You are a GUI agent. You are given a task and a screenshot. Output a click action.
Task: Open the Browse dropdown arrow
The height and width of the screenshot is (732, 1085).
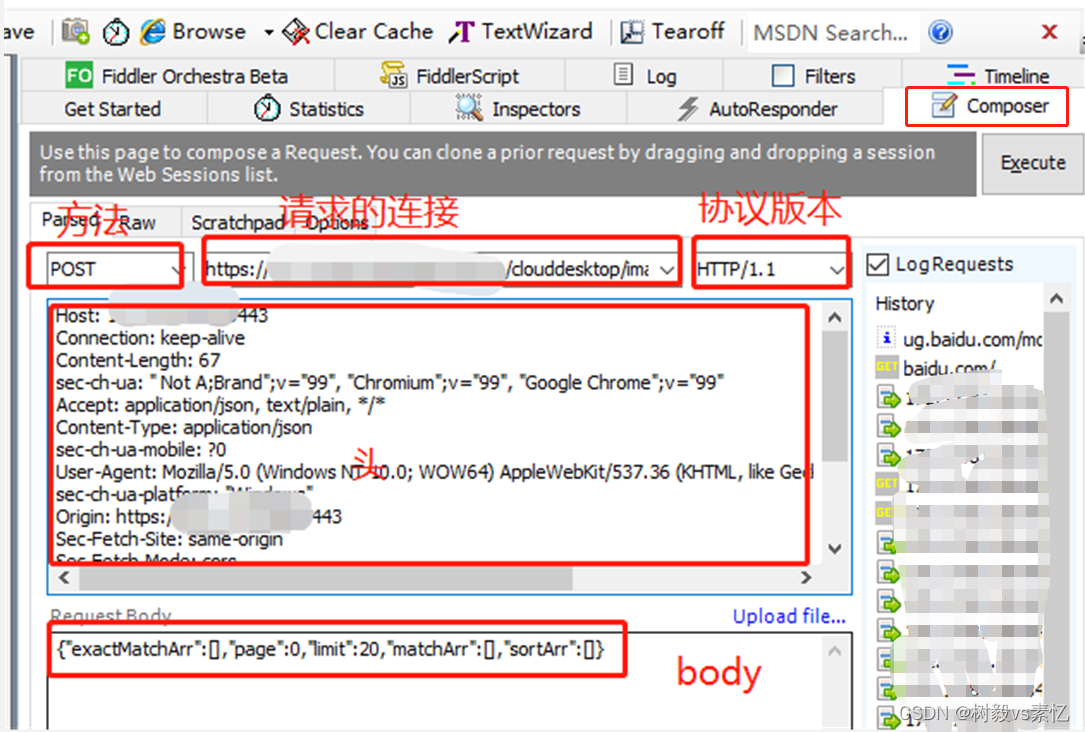click(x=268, y=32)
